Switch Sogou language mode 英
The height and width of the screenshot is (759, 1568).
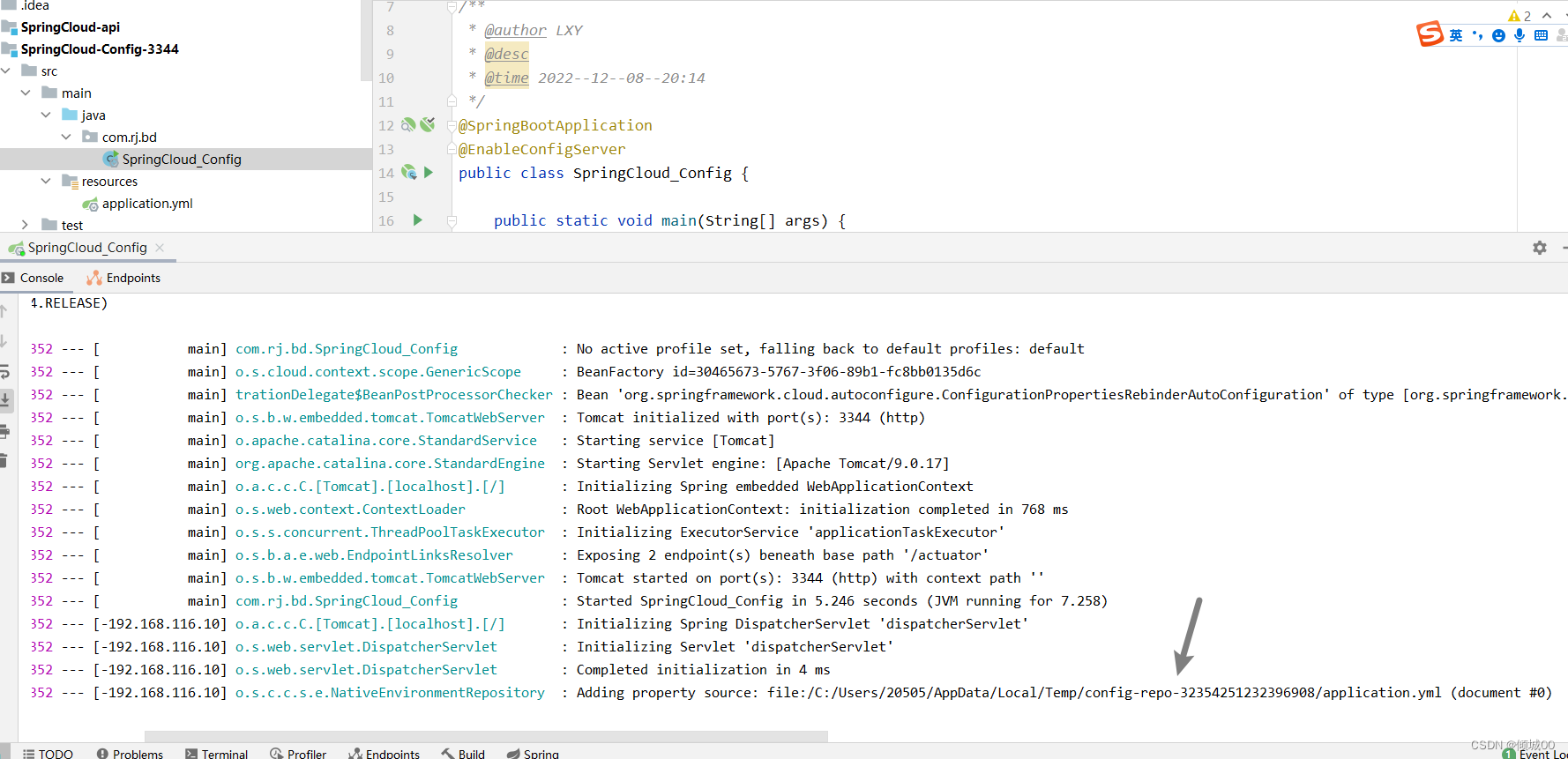click(x=1456, y=35)
